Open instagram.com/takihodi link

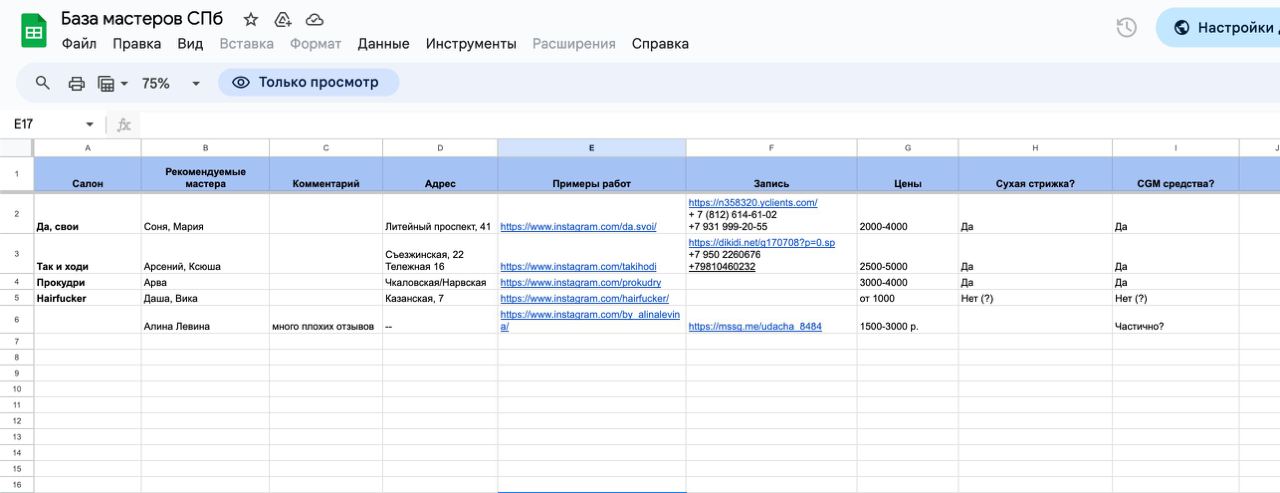click(x=578, y=267)
